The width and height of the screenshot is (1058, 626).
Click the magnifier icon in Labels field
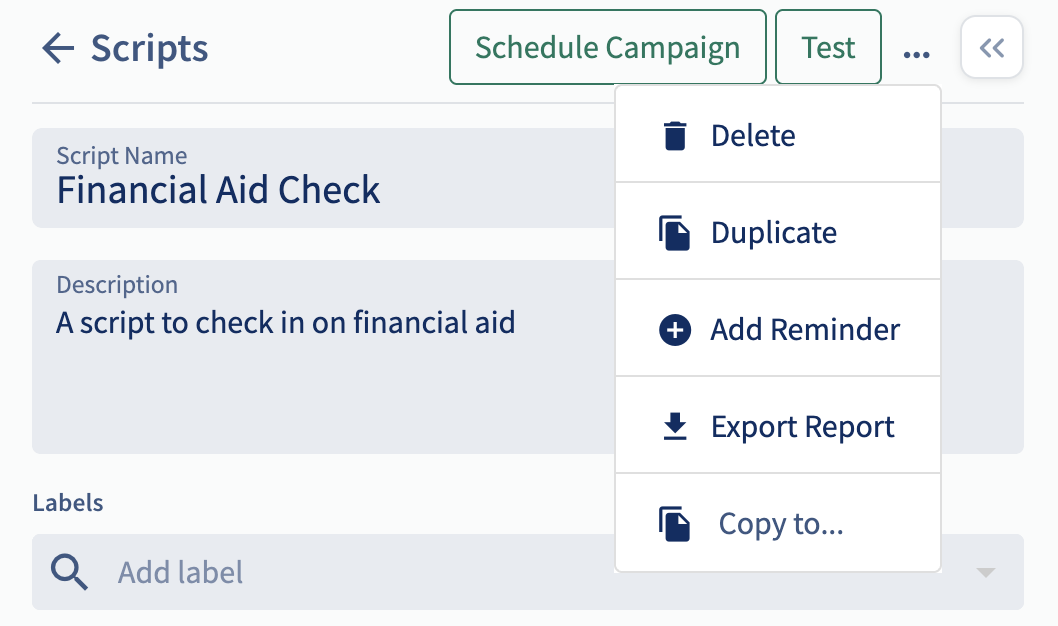pyautogui.click(x=69, y=572)
